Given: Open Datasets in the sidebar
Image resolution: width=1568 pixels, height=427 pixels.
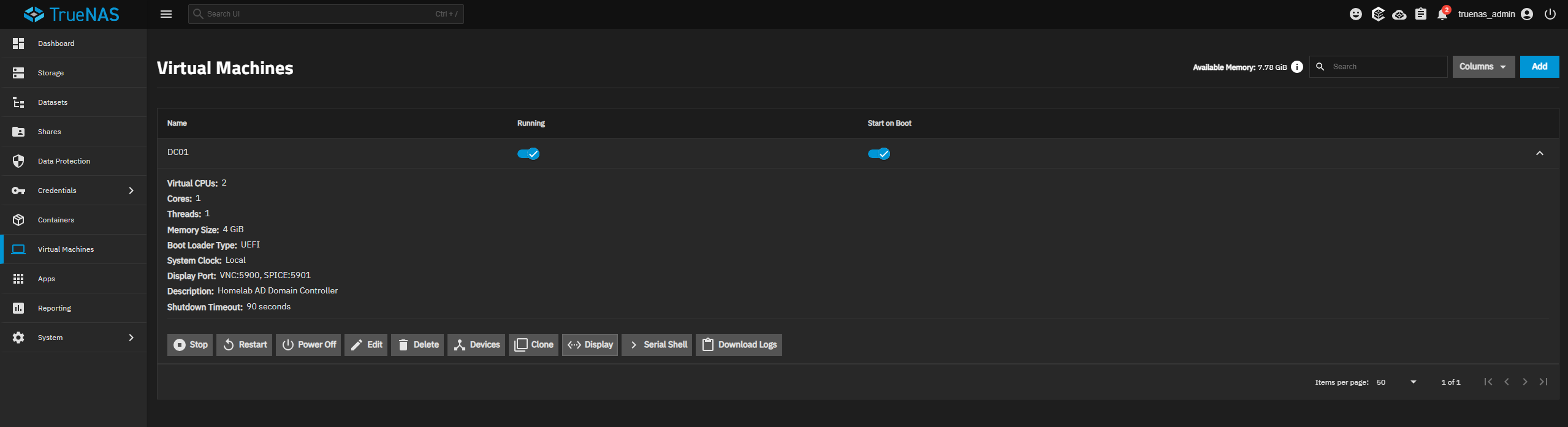Looking at the screenshot, I should tap(74, 102).
